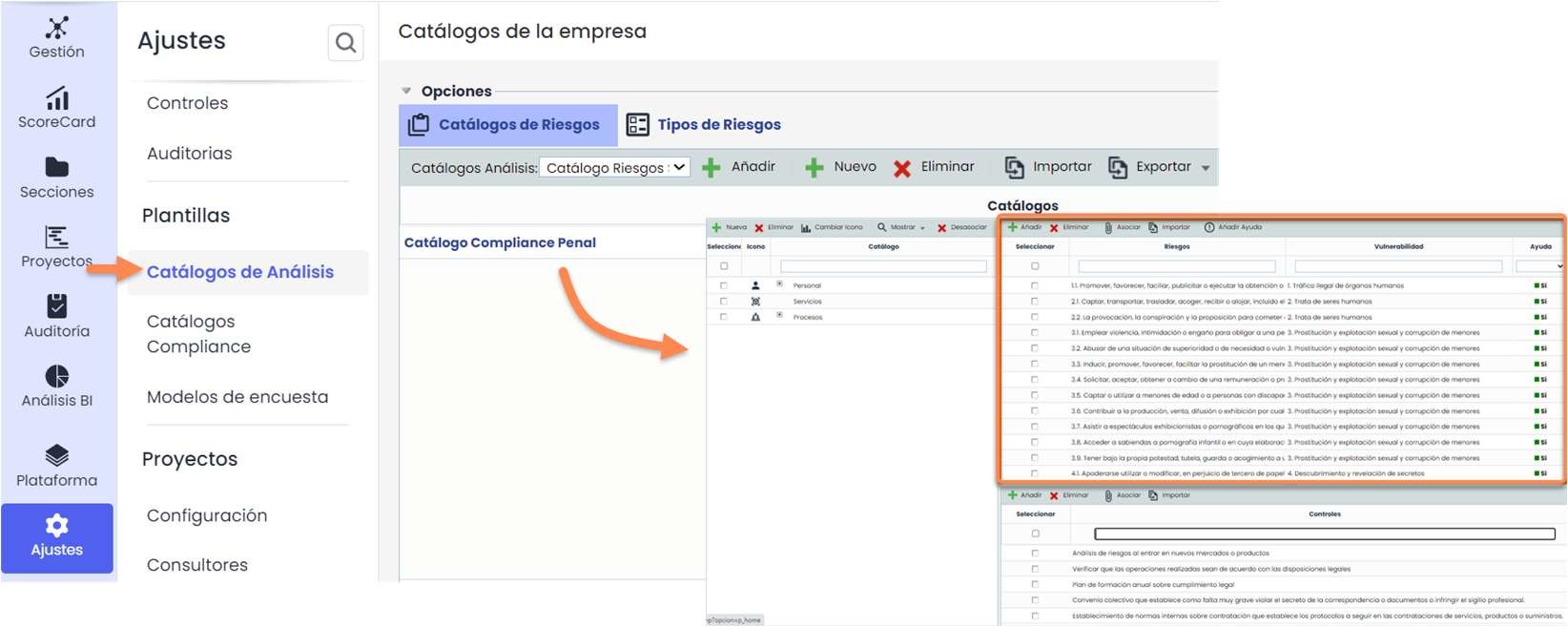Click the Riesgos column filter field

(x=1176, y=266)
